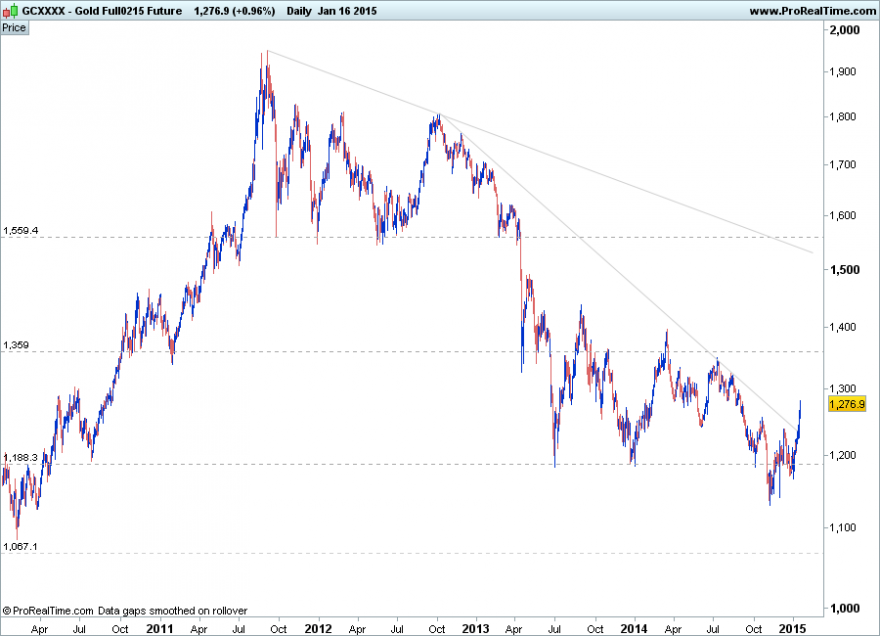Screen dimensions: 880x636
Task: Click the GCXXXX - Gold Full0215 Future title
Action: coord(102,11)
